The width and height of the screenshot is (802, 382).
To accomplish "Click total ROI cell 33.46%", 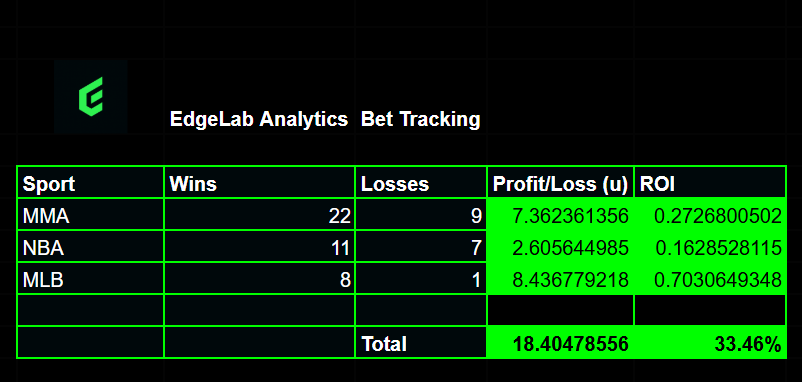I will pyautogui.click(x=710, y=343).
